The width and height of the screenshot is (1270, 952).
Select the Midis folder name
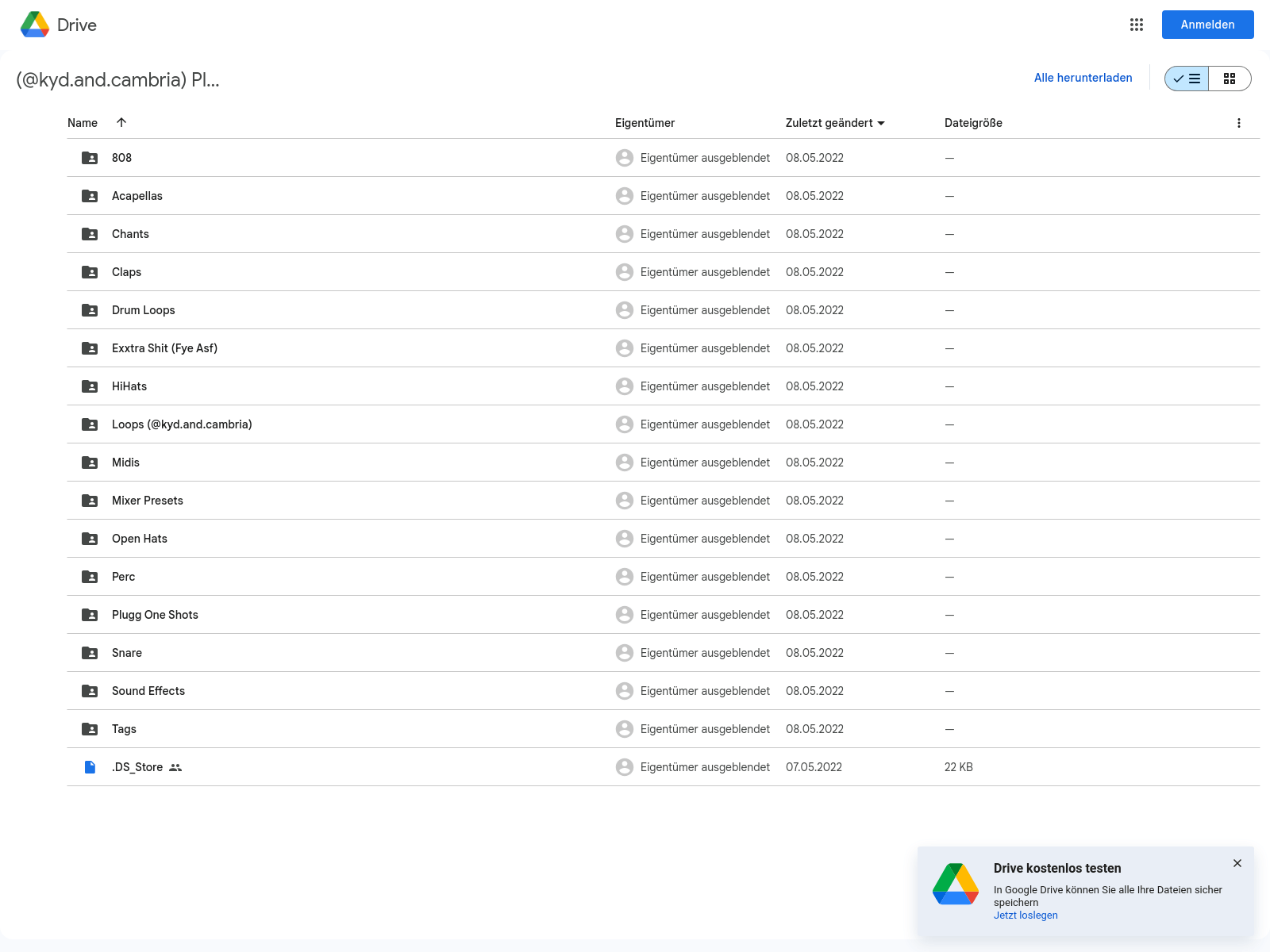(x=125, y=463)
